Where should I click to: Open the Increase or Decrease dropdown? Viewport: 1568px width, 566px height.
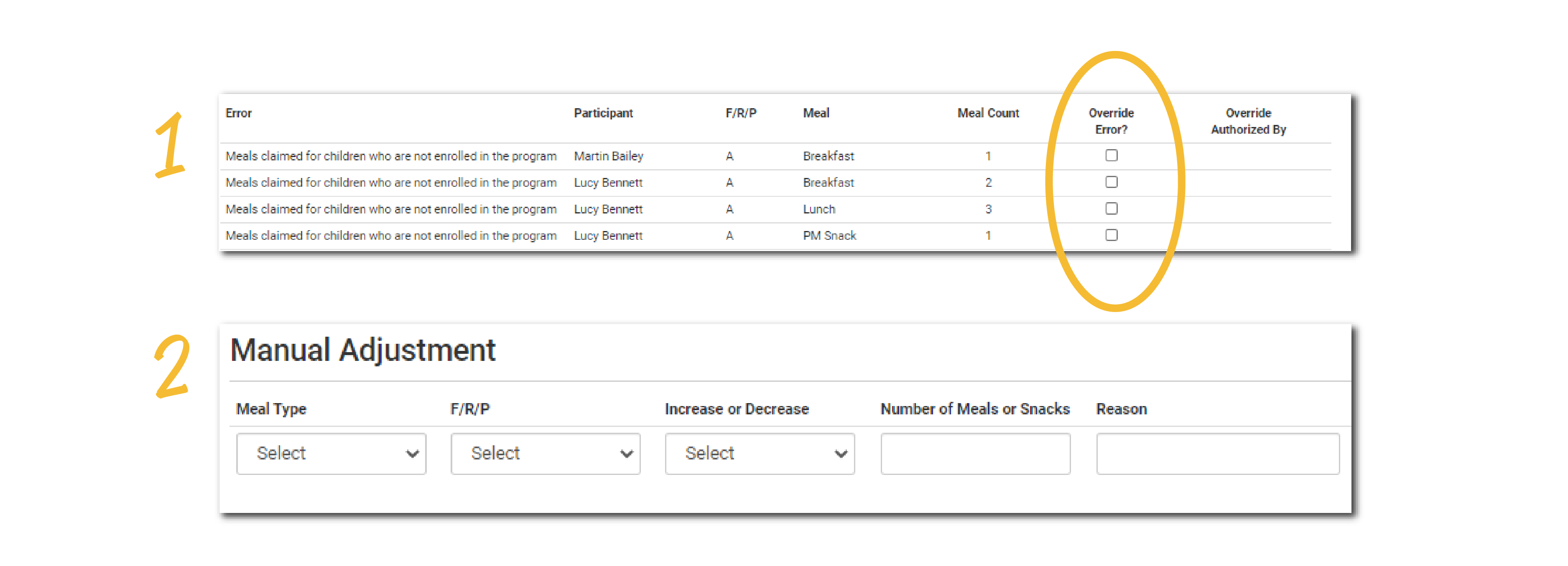point(759,453)
